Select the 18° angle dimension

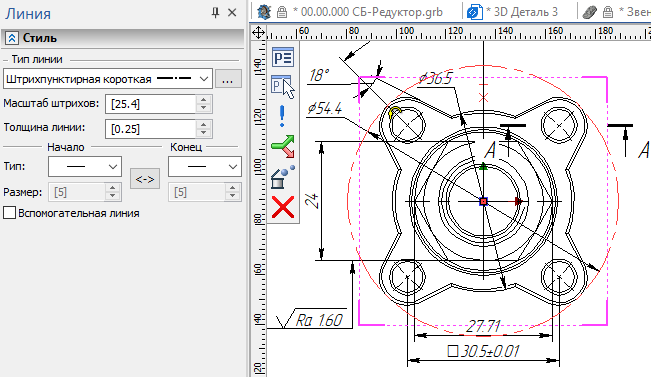pyautogui.click(x=319, y=76)
